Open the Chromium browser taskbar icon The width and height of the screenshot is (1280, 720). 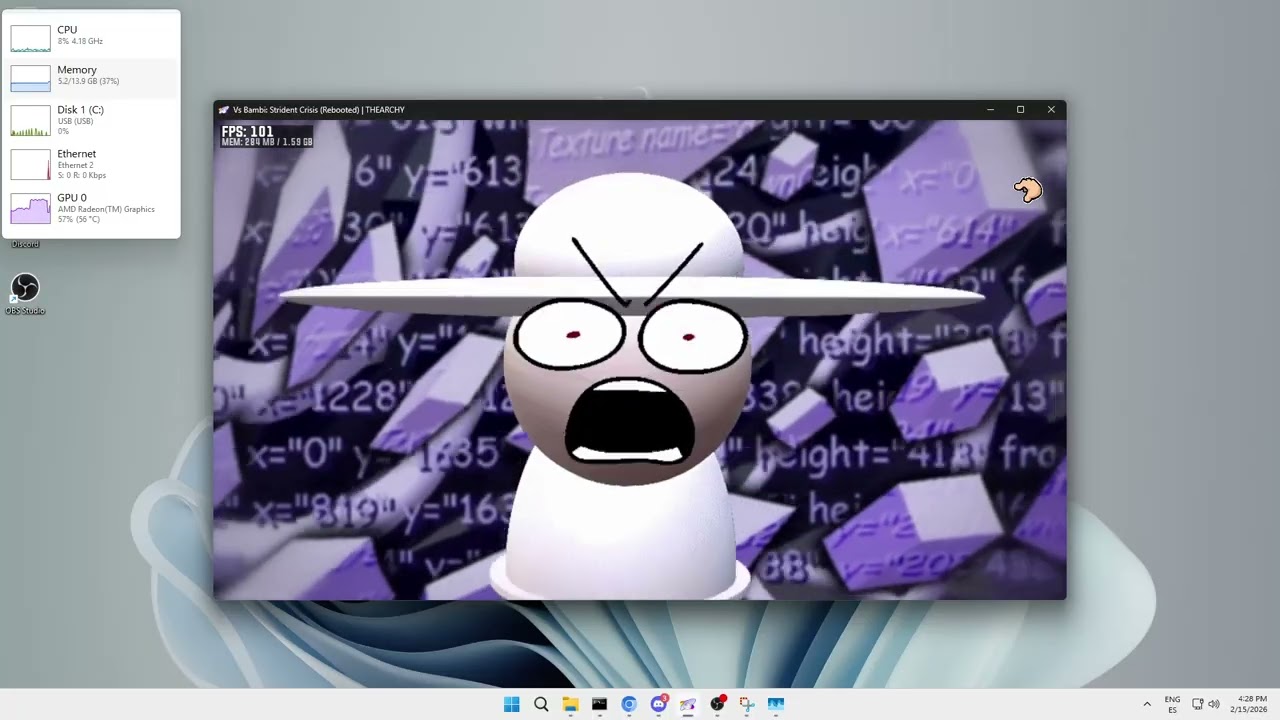(629, 704)
